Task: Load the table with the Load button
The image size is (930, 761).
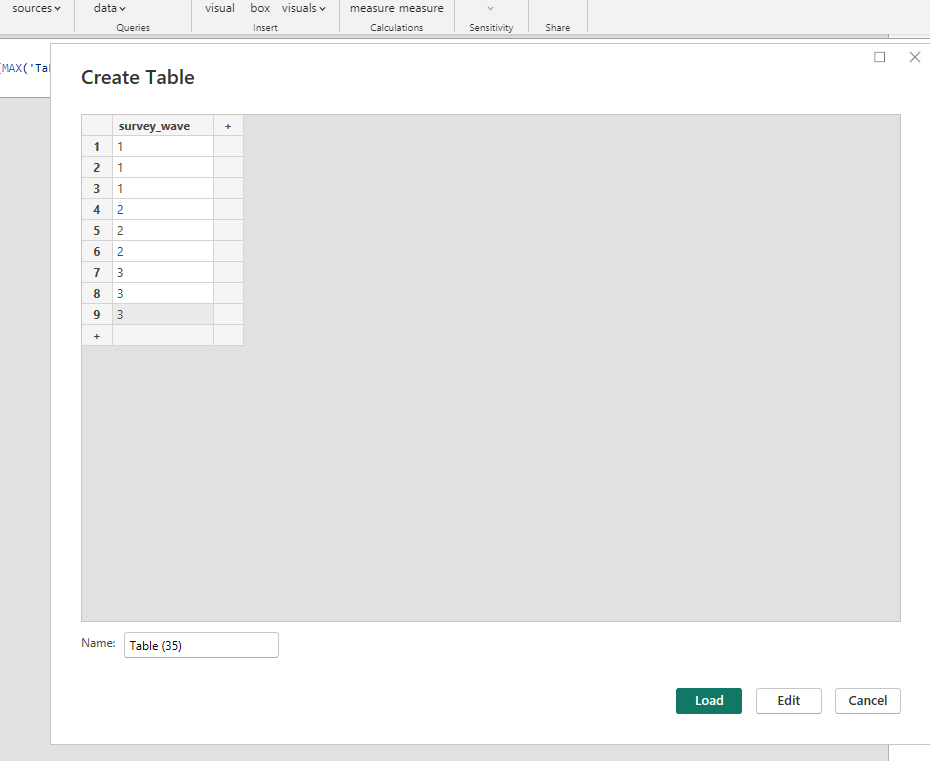Action: pyautogui.click(x=709, y=700)
